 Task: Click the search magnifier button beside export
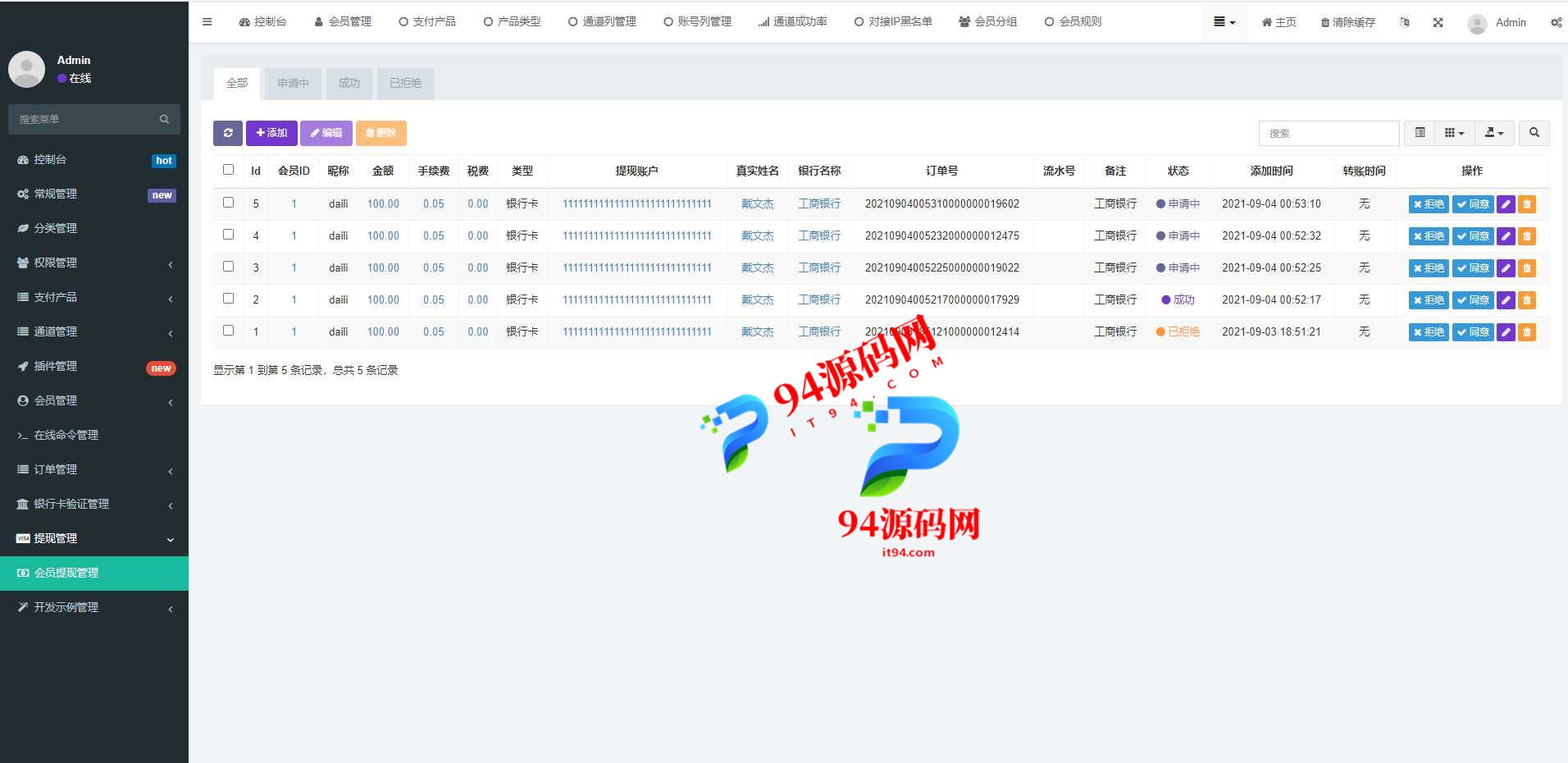1534,133
